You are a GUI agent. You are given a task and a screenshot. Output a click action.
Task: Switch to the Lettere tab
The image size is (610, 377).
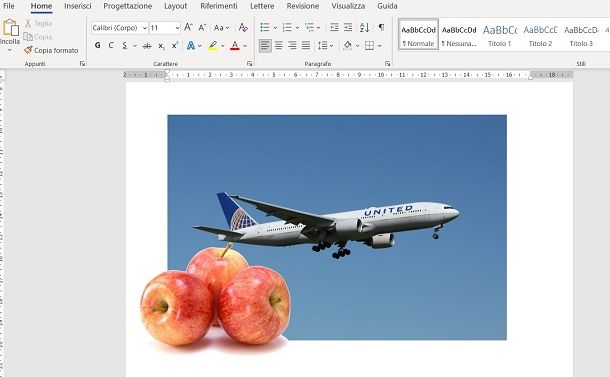[262, 6]
